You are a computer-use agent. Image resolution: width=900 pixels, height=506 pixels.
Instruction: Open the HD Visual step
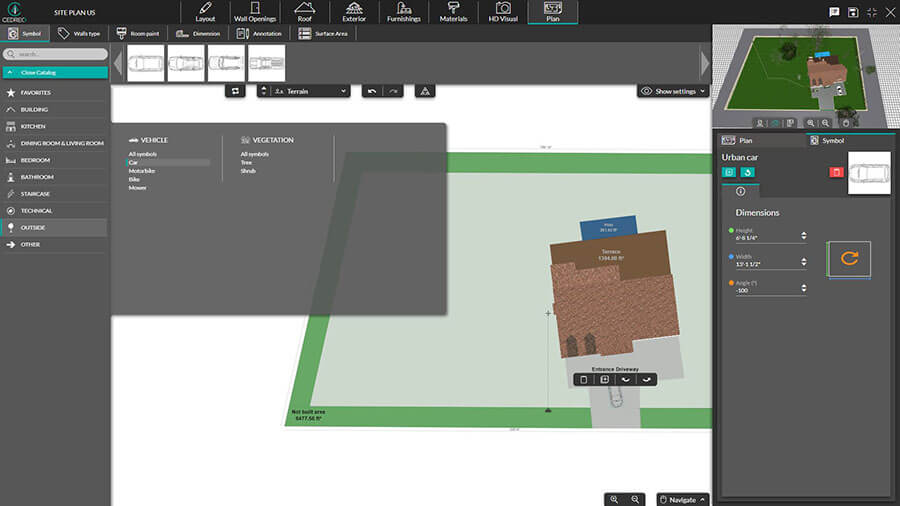[x=504, y=12]
